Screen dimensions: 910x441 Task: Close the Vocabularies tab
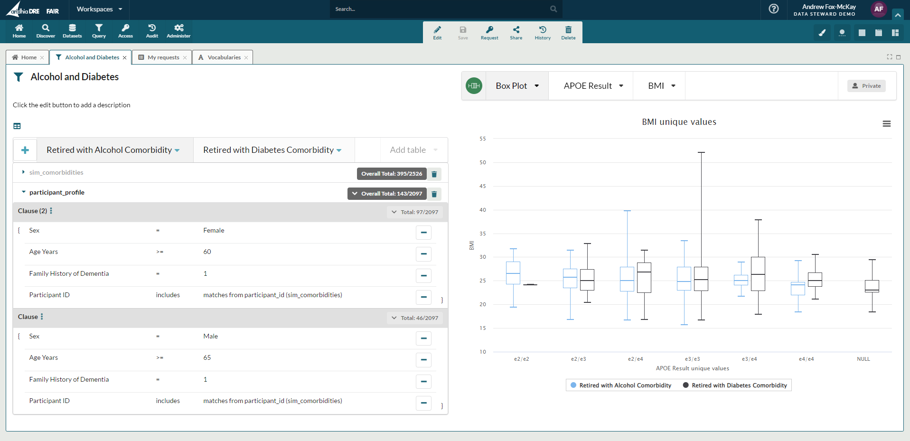[246, 58]
